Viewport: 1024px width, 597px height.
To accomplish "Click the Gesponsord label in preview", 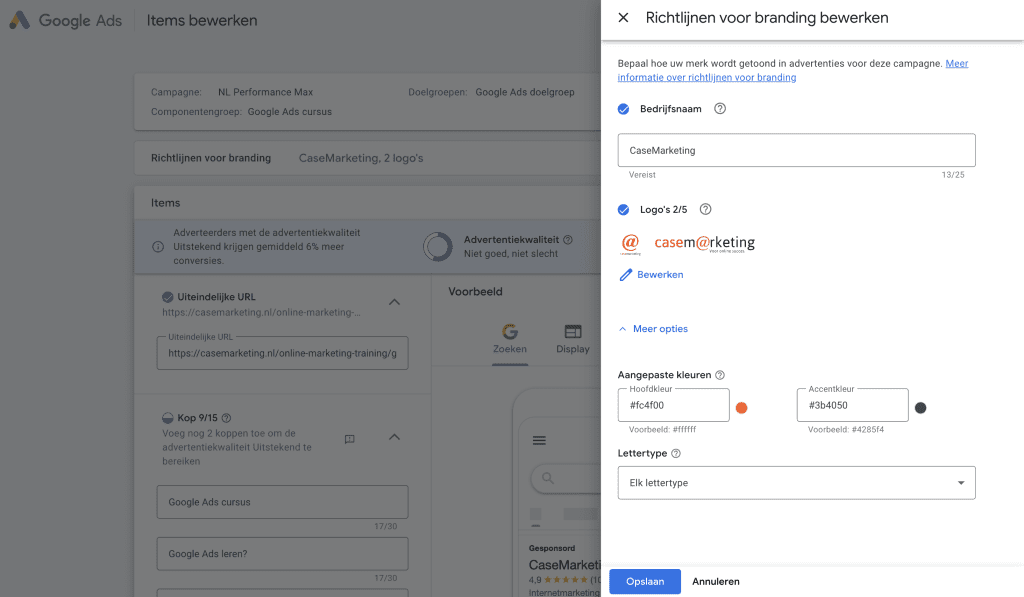I will click(552, 549).
